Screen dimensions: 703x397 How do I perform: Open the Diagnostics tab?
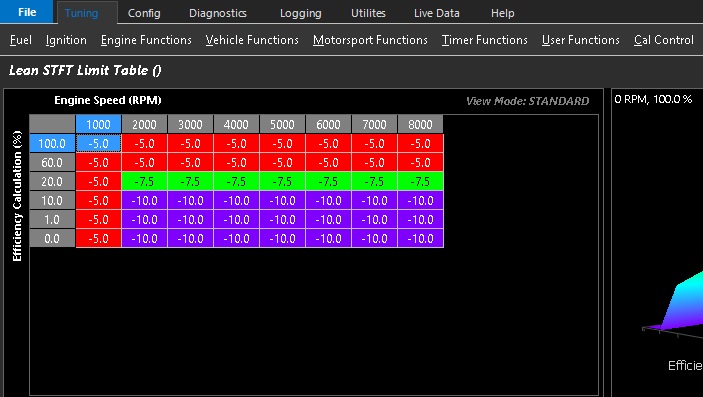[217, 13]
